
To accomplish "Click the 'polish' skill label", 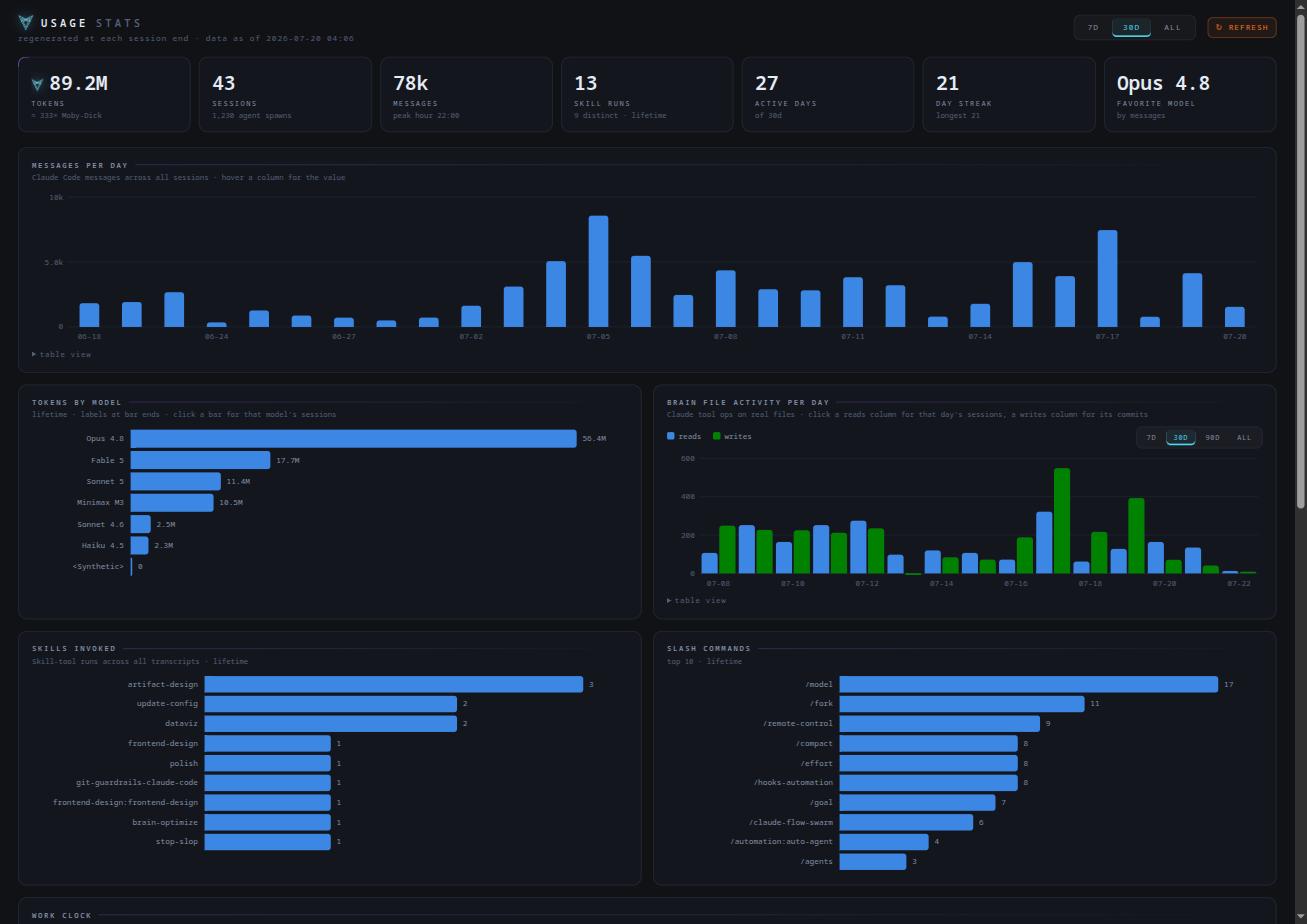I will click(x=184, y=763).
